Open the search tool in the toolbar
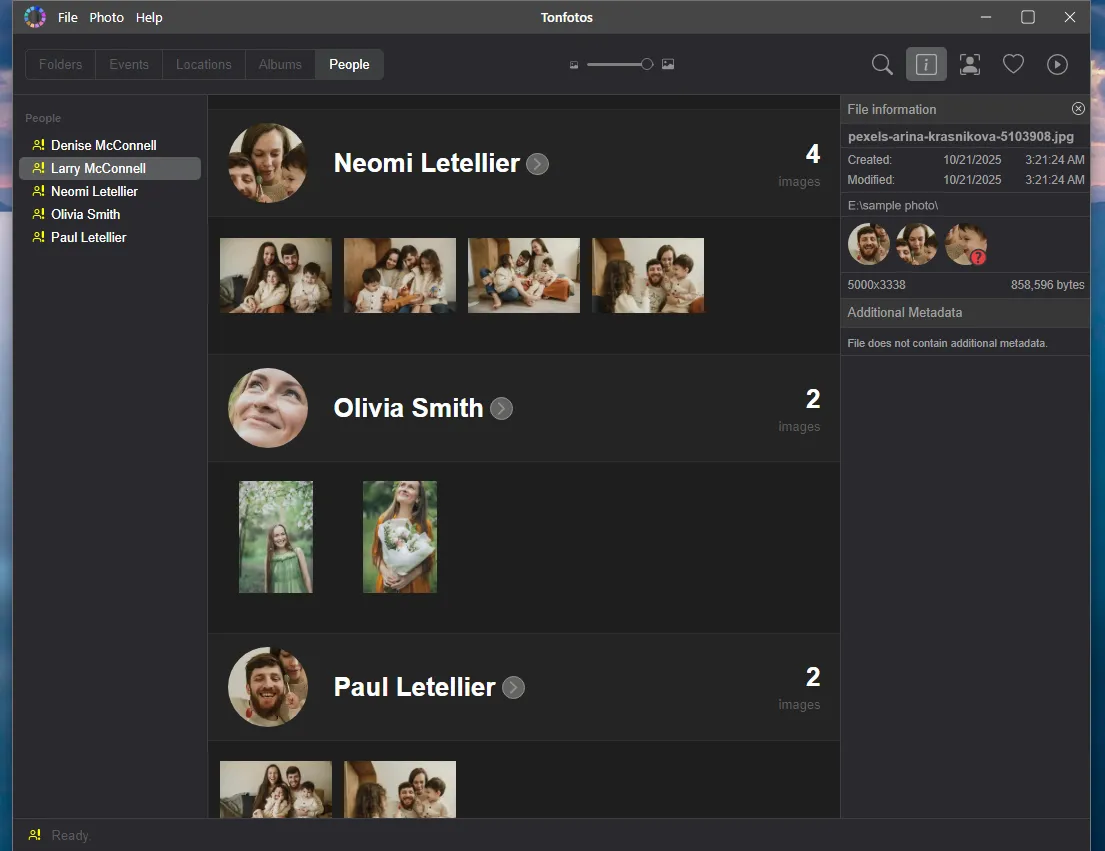Screen dimensions: 1105x851 coord(881,64)
